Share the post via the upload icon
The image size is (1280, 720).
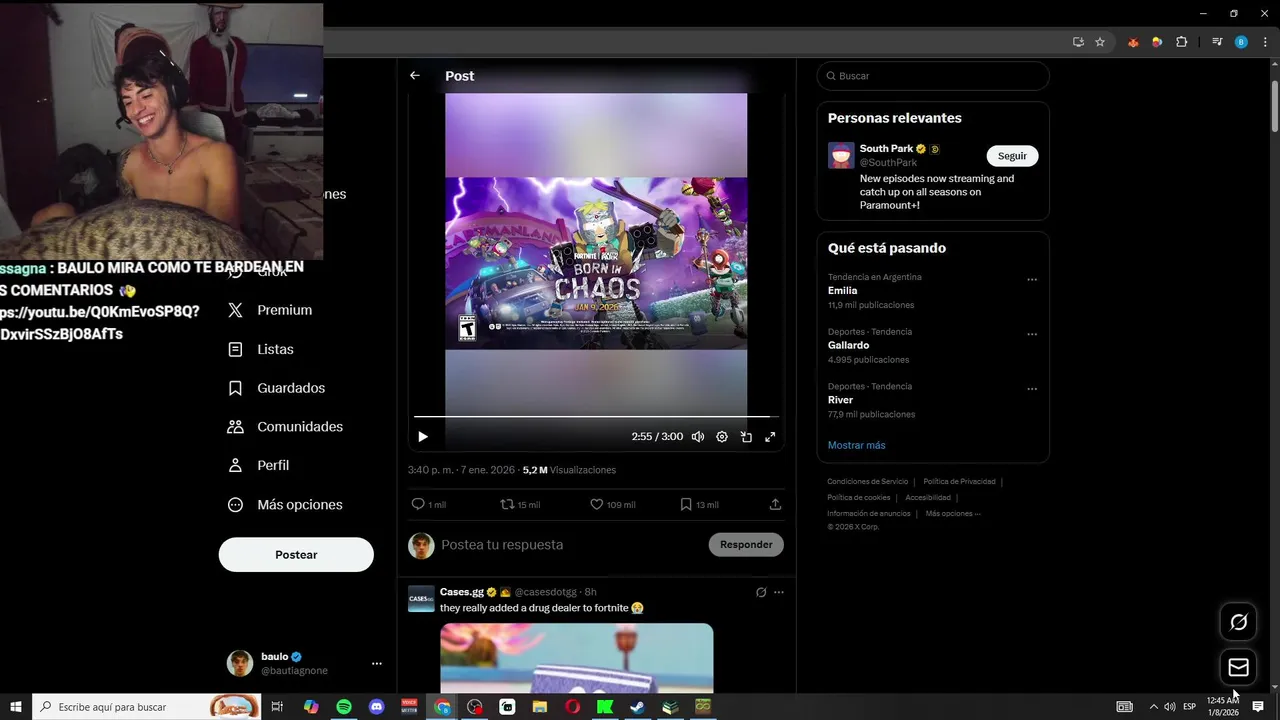pyautogui.click(x=775, y=505)
